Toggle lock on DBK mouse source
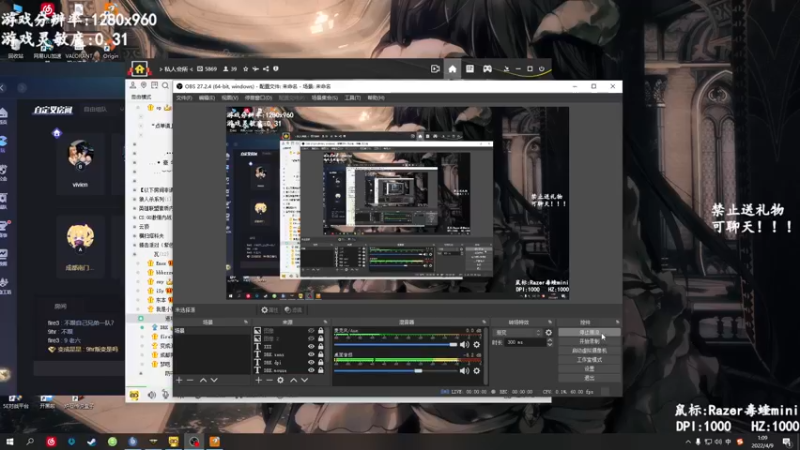The height and width of the screenshot is (450, 800). coord(321,370)
